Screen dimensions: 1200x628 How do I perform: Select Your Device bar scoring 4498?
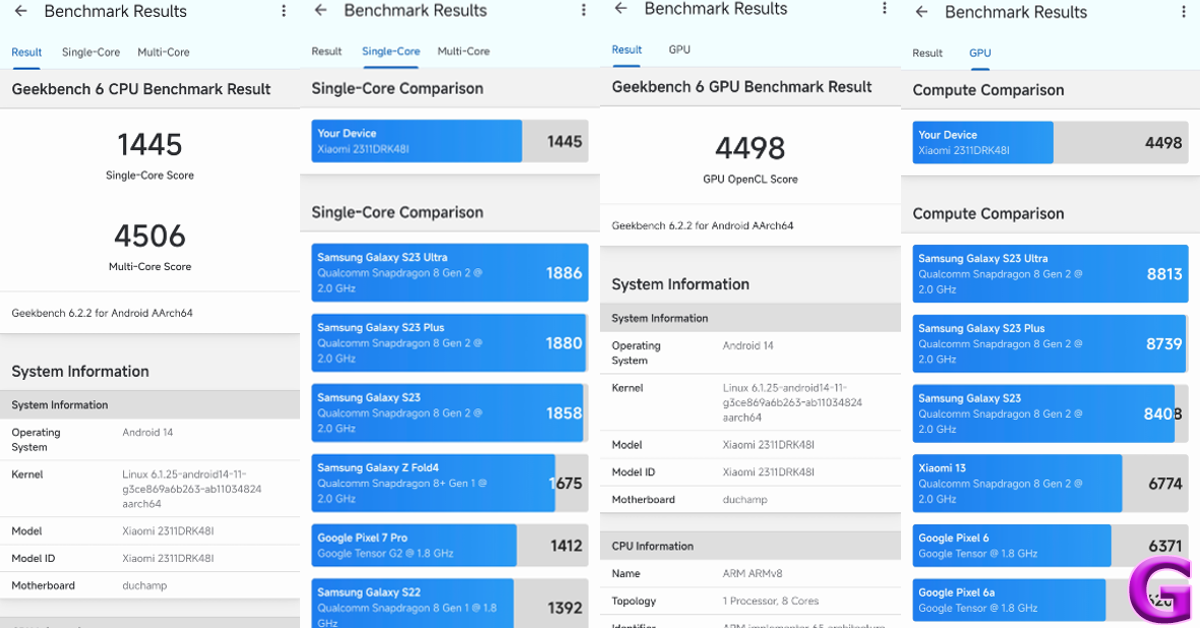pos(1050,142)
